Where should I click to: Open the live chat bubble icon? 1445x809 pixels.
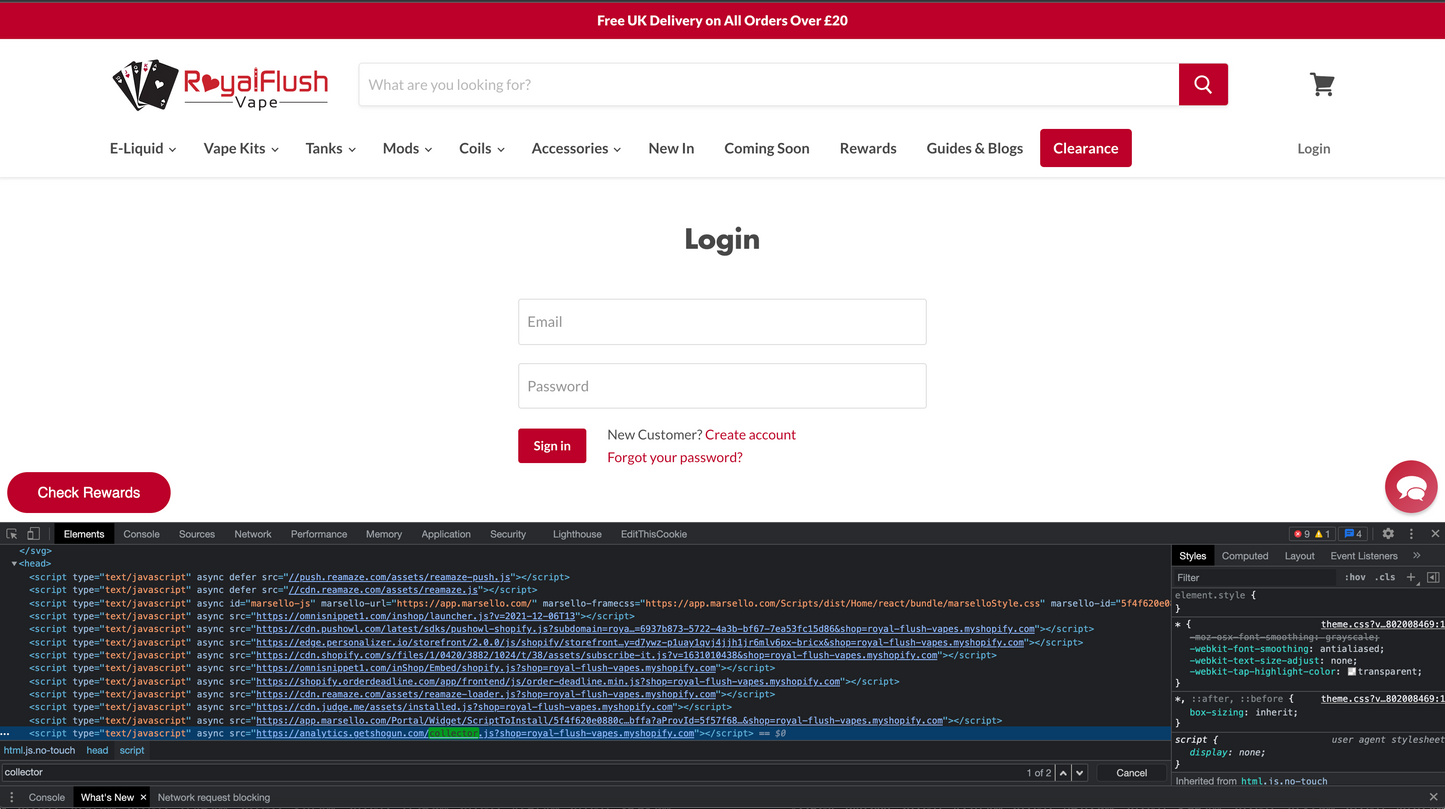click(1411, 488)
